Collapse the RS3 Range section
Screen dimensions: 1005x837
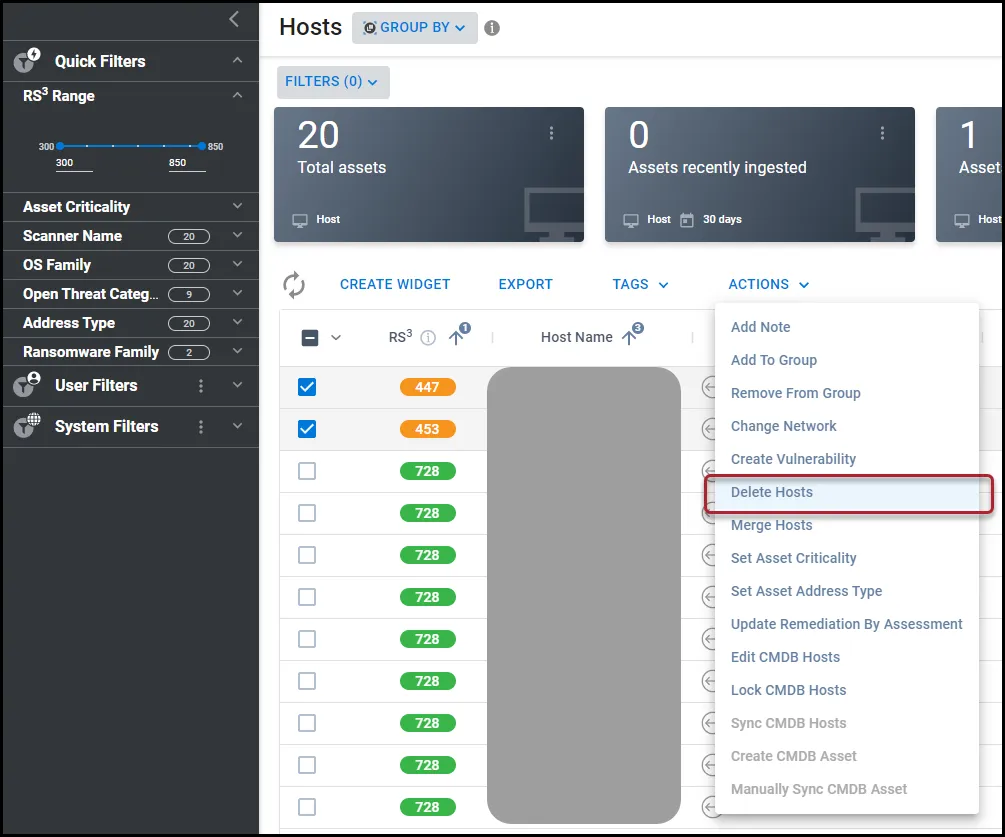(x=237, y=95)
